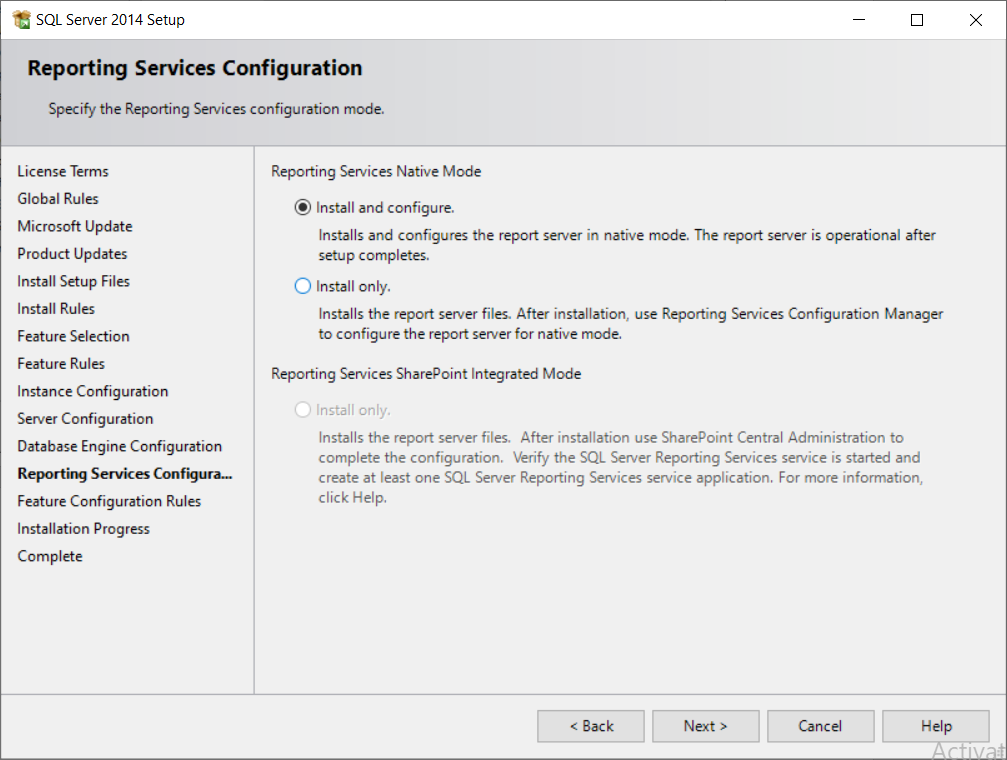The image size is (1007, 760).
Task: Select Feature Configuration Rules step
Action: pyautogui.click(x=109, y=501)
